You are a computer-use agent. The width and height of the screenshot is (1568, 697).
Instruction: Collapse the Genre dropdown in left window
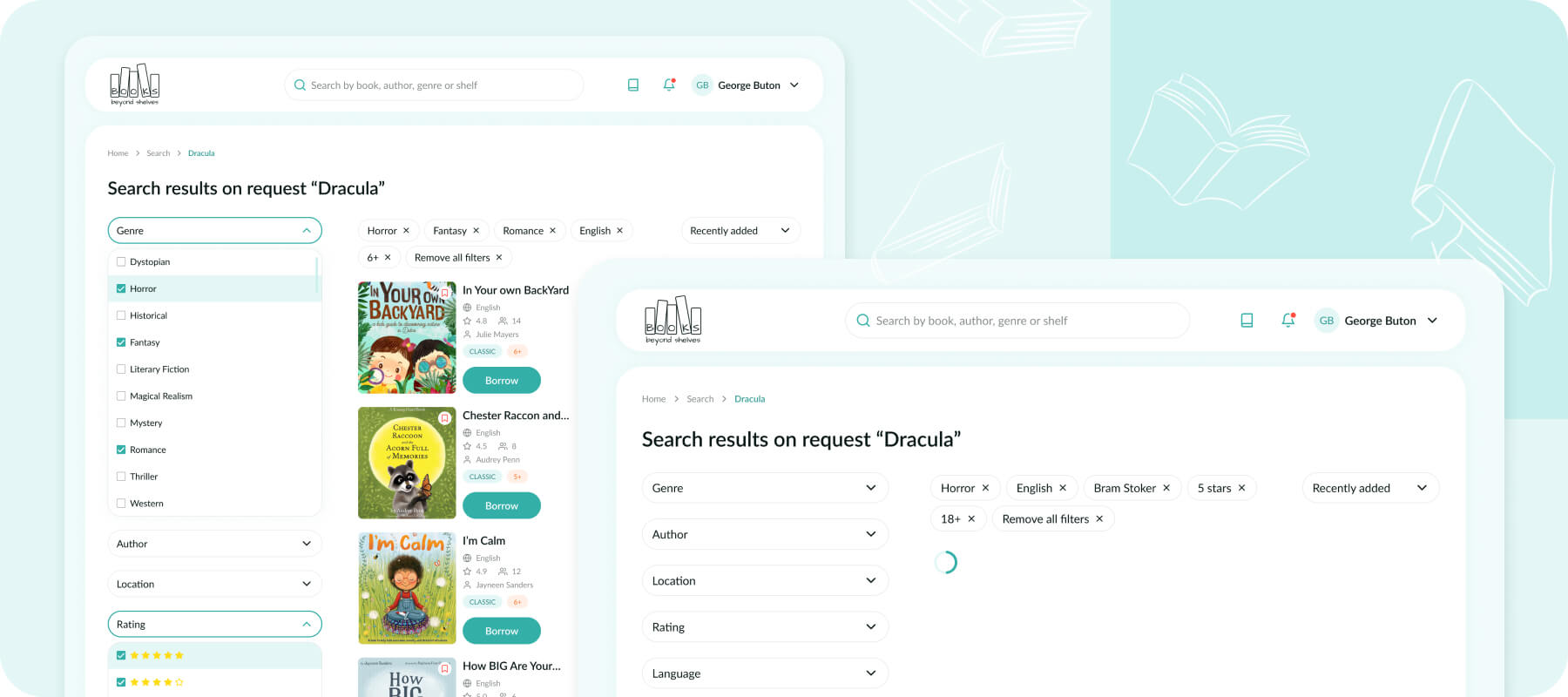tap(214, 231)
